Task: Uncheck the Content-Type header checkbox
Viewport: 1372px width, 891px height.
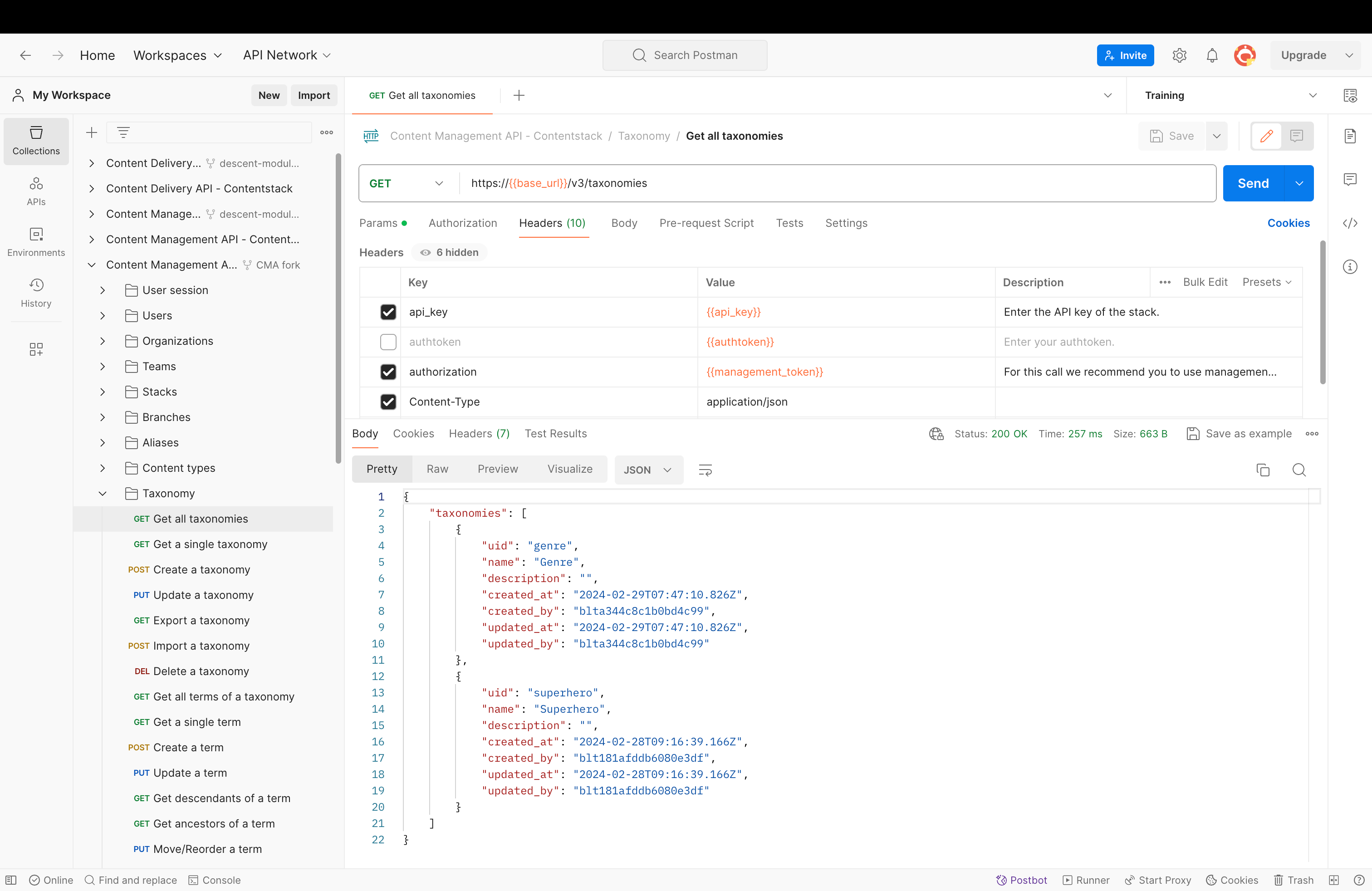Action: (388, 401)
